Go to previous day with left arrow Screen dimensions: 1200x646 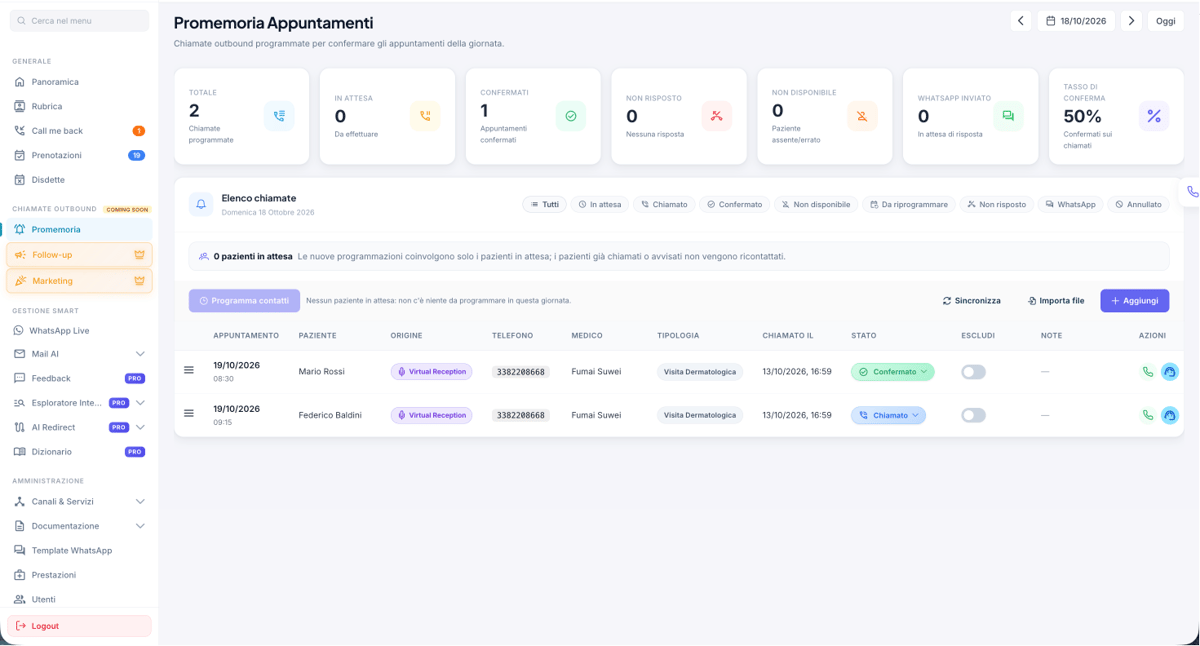[1020, 21]
